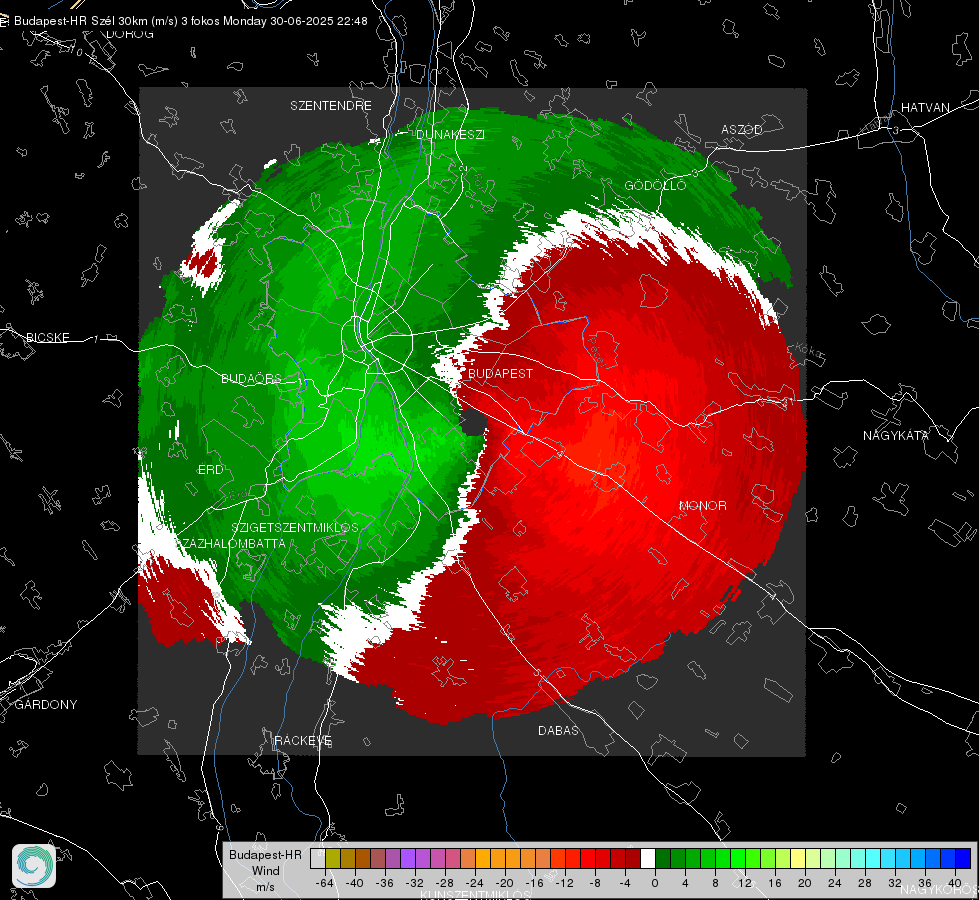Click the BICSKE map label

coord(47,337)
